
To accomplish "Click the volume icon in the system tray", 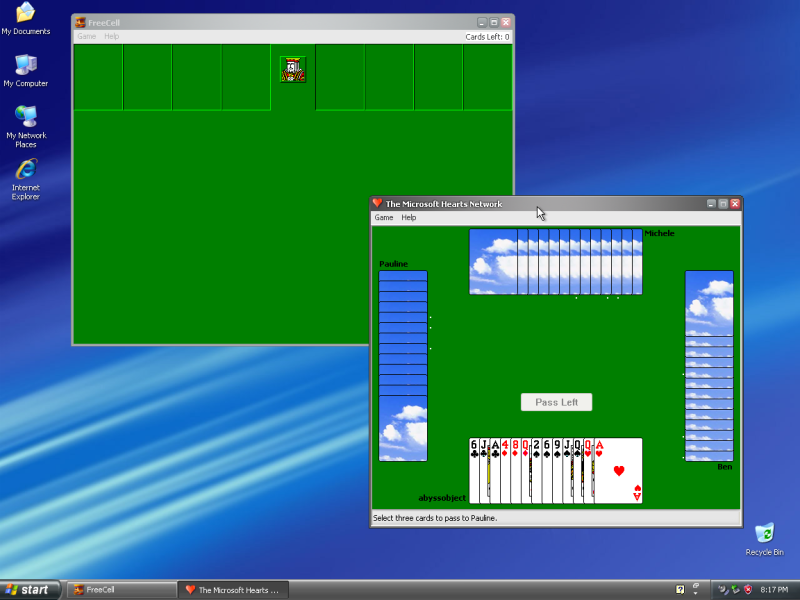I will click(x=721, y=590).
